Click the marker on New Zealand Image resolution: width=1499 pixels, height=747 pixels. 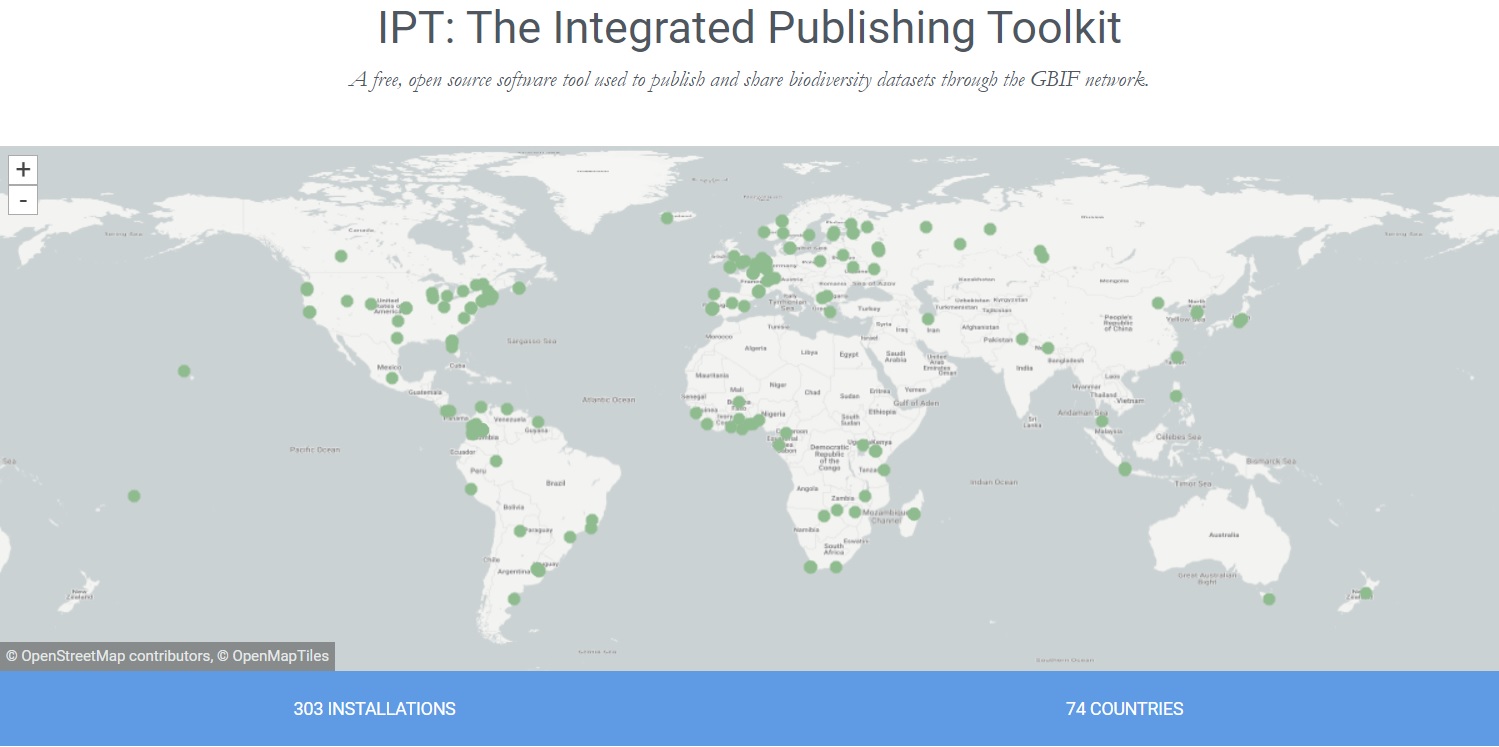click(x=1365, y=593)
